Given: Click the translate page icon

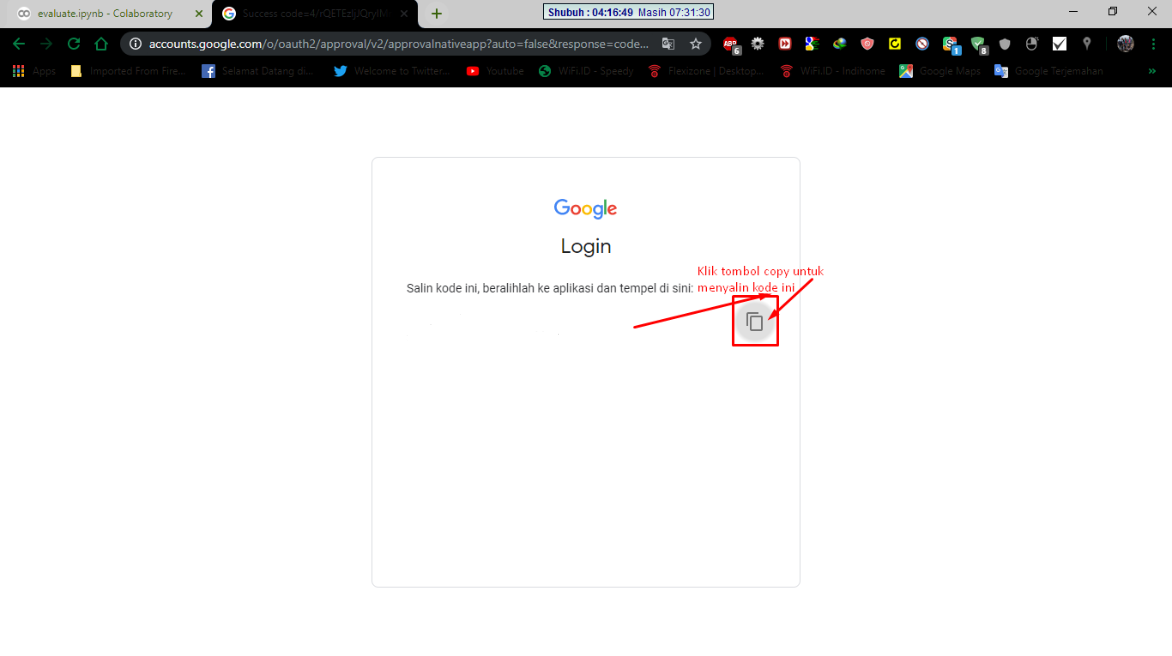Looking at the screenshot, I should (x=668, y=44).
